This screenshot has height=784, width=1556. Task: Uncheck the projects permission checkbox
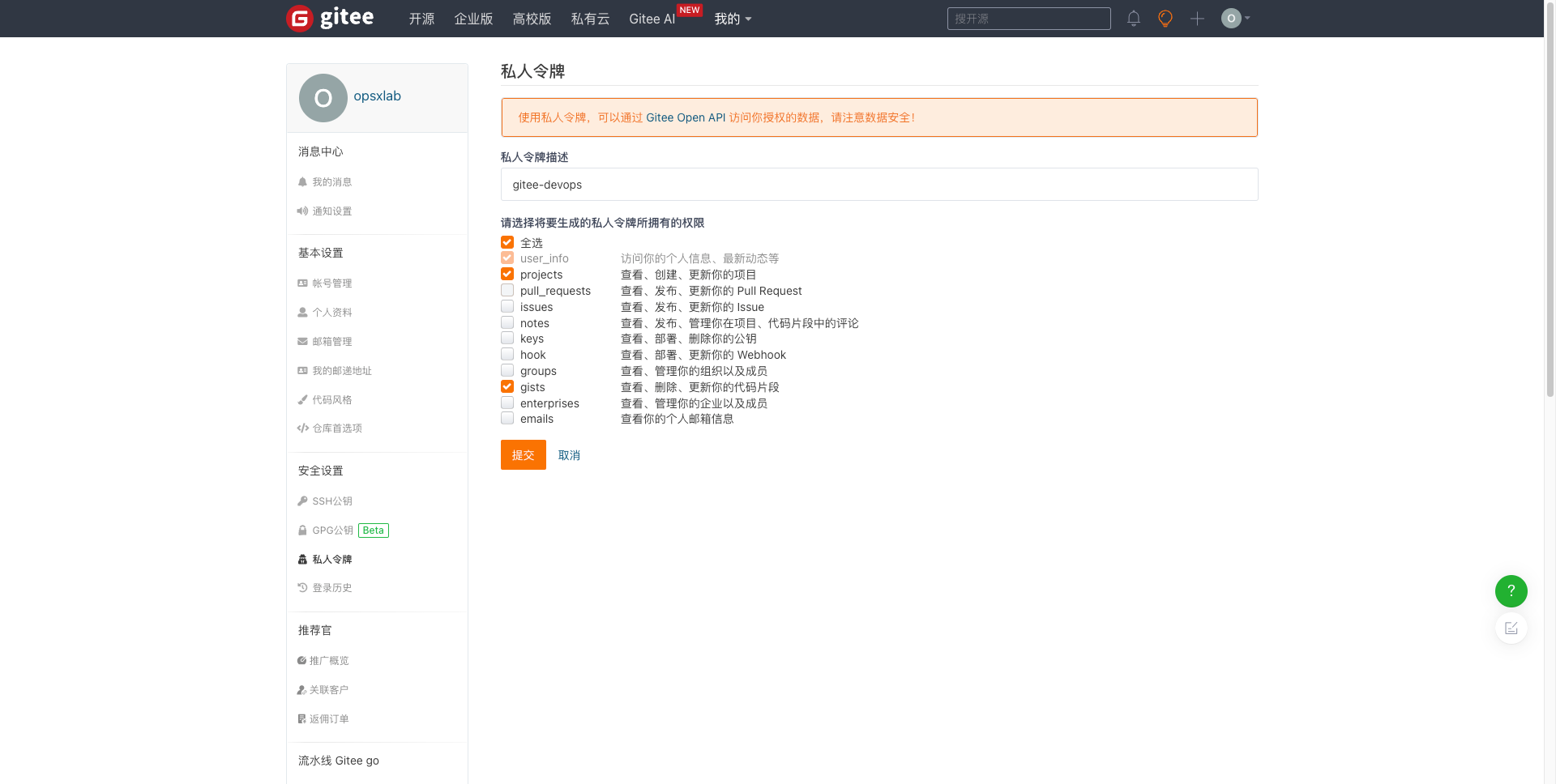[x=507, y=274]
